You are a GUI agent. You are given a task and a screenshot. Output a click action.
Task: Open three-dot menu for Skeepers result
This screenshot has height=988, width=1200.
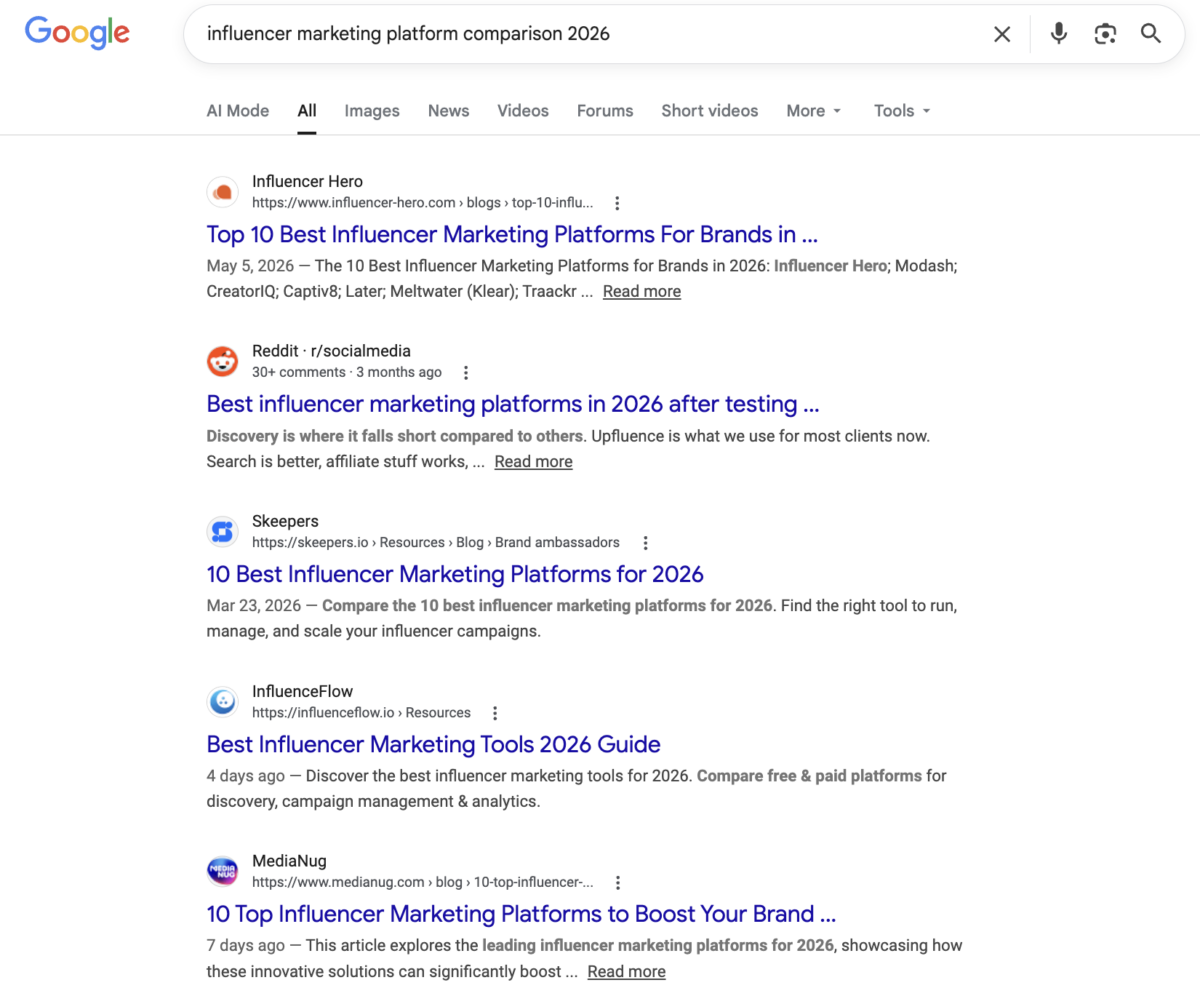click(645, 543)
